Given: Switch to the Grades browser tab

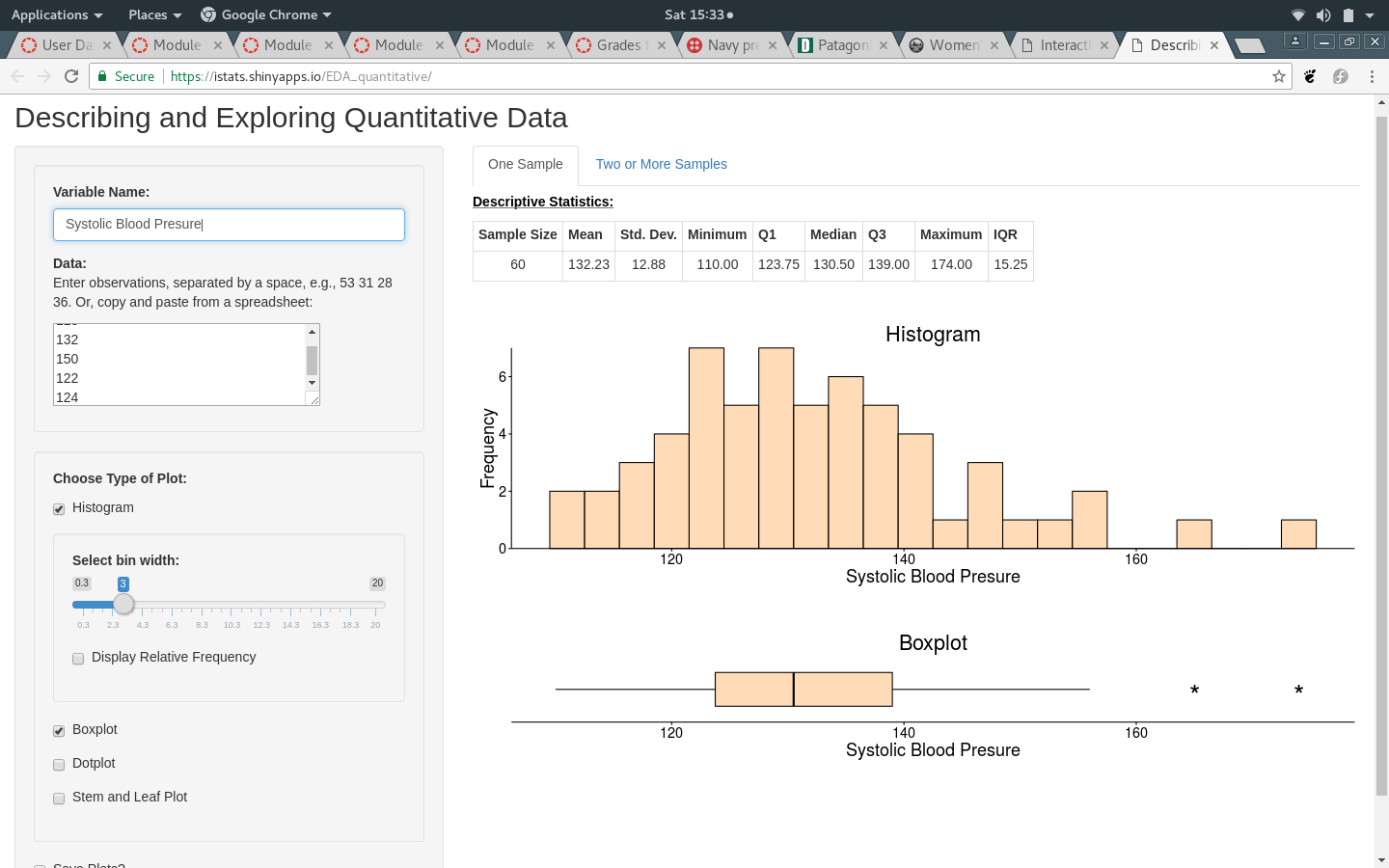Looking at the screenshot, I should tap(617, 44).
